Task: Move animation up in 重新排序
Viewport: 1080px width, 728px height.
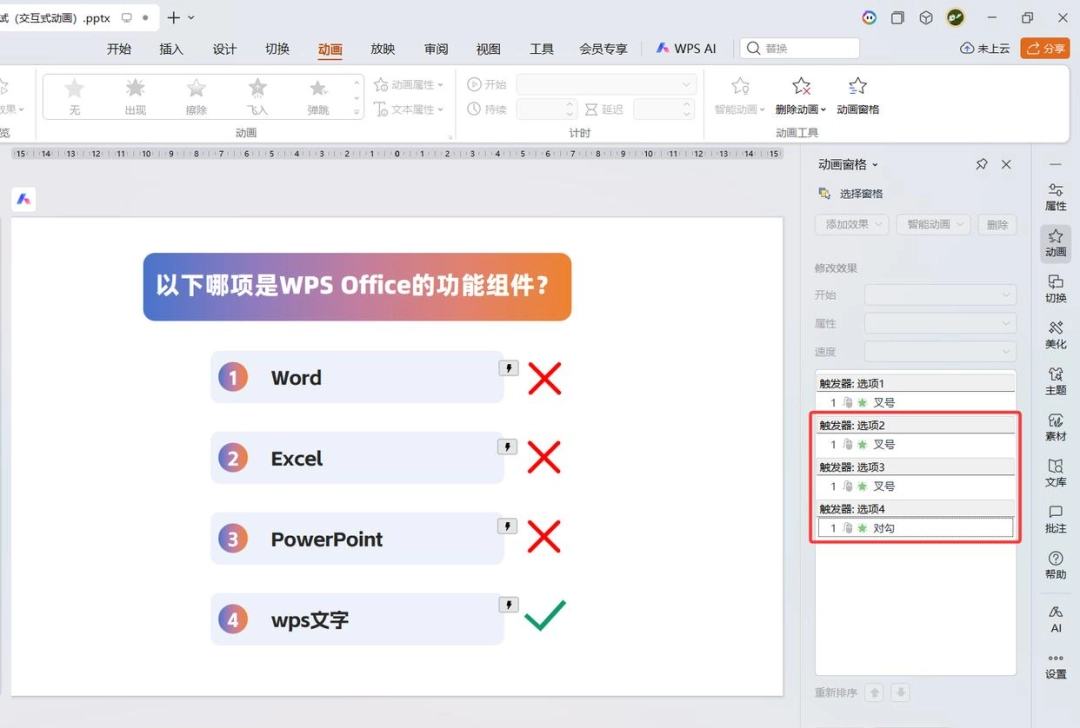Action: (x=874, y=692)
